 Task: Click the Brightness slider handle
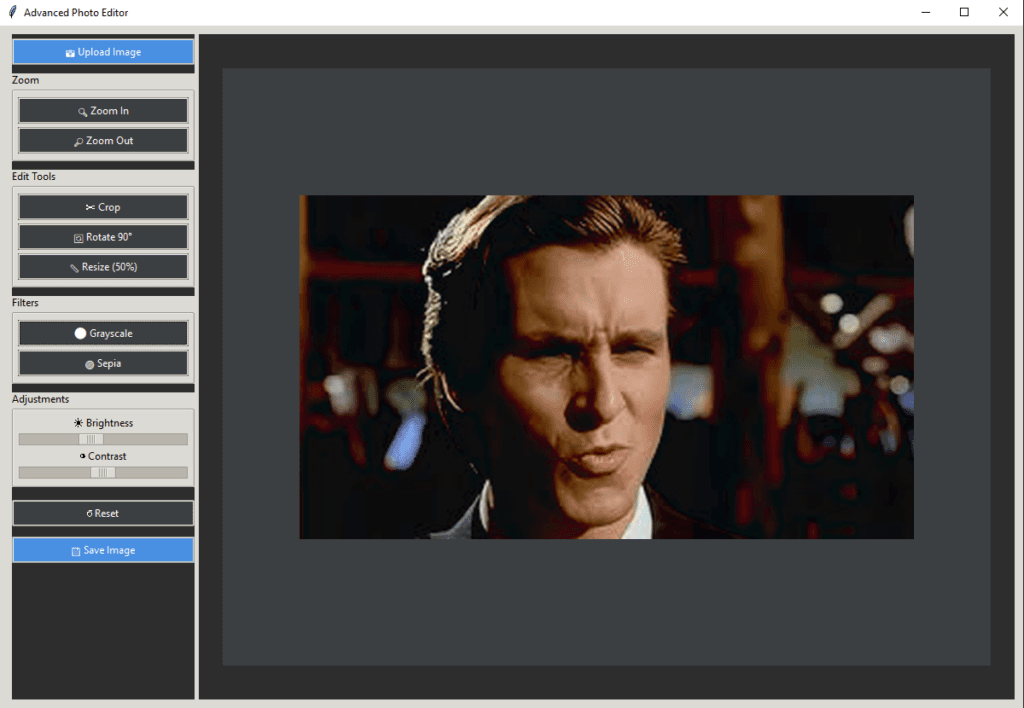coord(91,439)
